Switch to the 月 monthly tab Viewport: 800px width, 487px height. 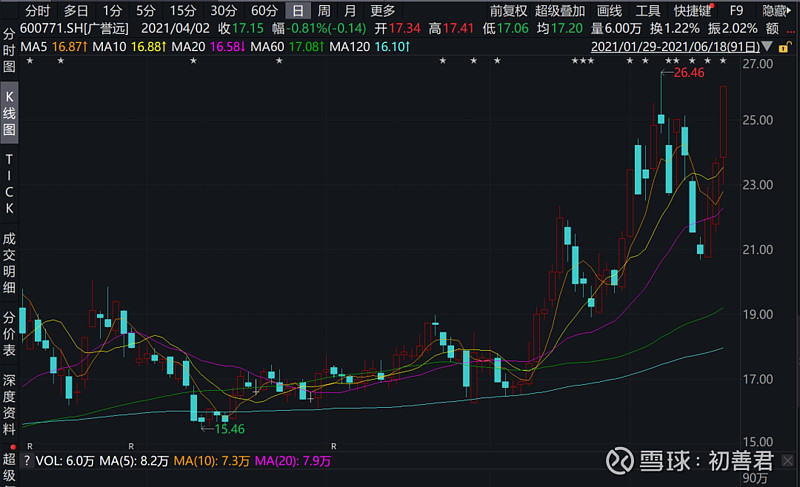(350, 10)
